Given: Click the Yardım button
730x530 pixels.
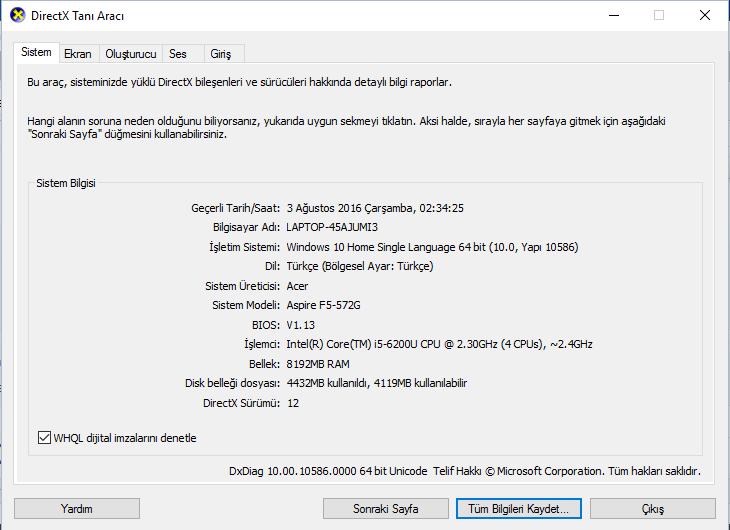Looking at the screenshot, I should pos(77,509).
